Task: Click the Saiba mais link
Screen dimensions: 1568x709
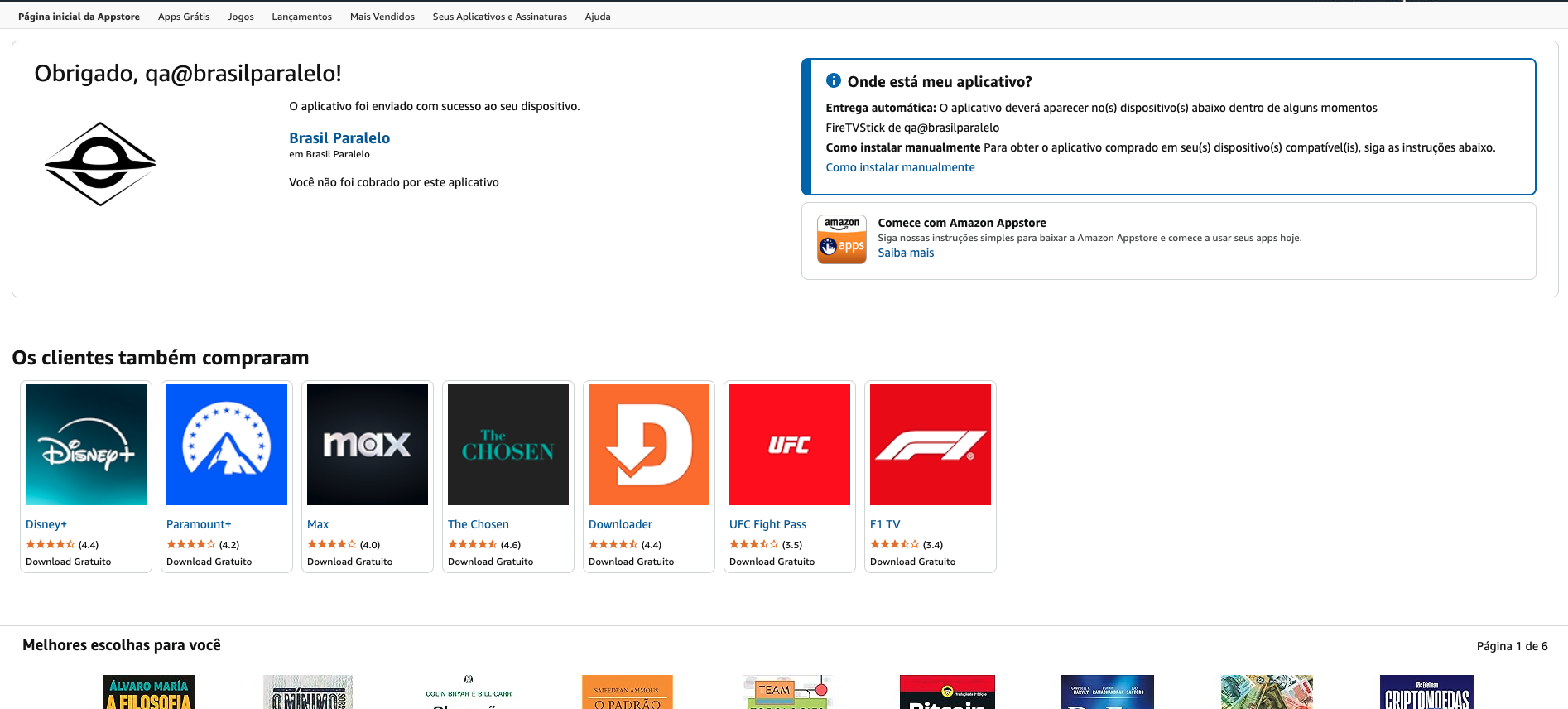Action: [x=906, y=253]
